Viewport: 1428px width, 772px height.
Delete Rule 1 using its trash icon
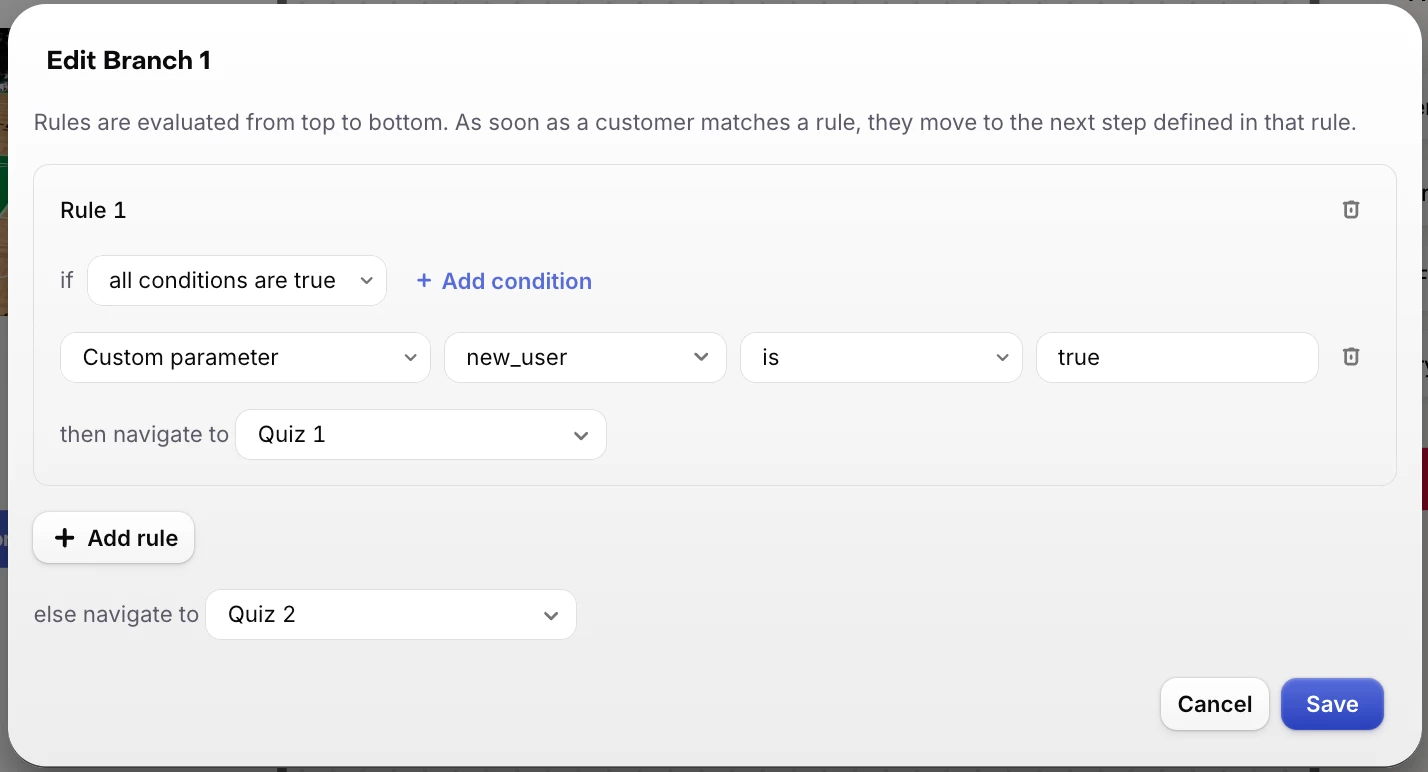1351,210
